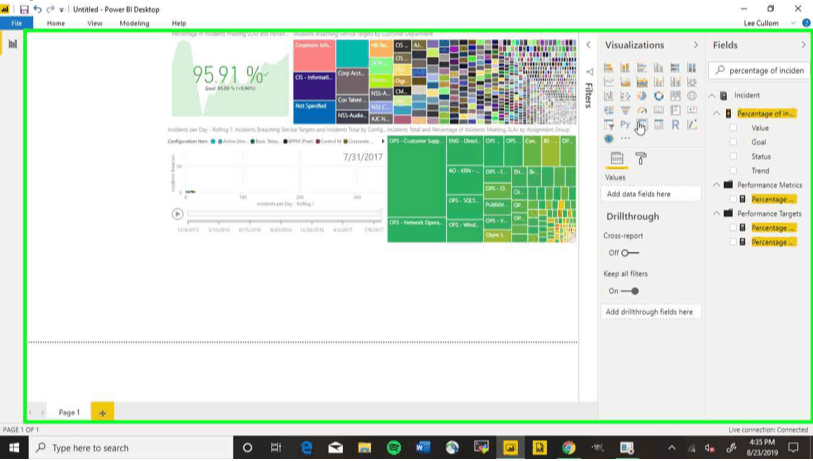Select the KPI visualization
813x461 pixels.
(692, 110)
